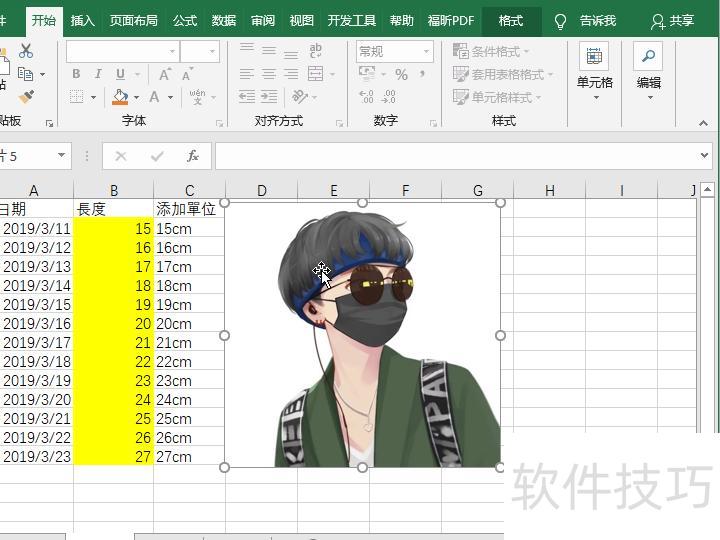Open the font group dialog launcher
The image size is (720, 540).
coord(219,123)
